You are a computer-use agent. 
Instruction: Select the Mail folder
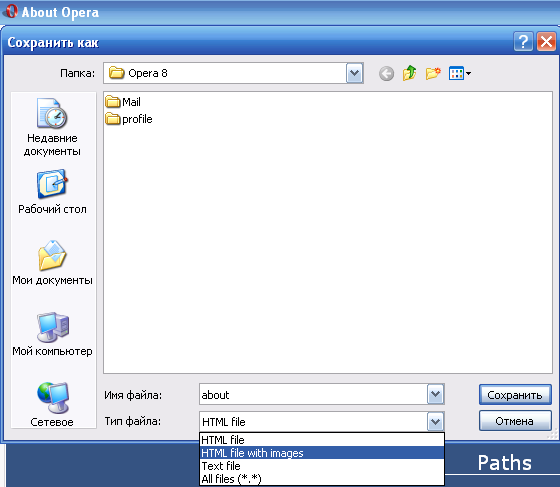123,102
